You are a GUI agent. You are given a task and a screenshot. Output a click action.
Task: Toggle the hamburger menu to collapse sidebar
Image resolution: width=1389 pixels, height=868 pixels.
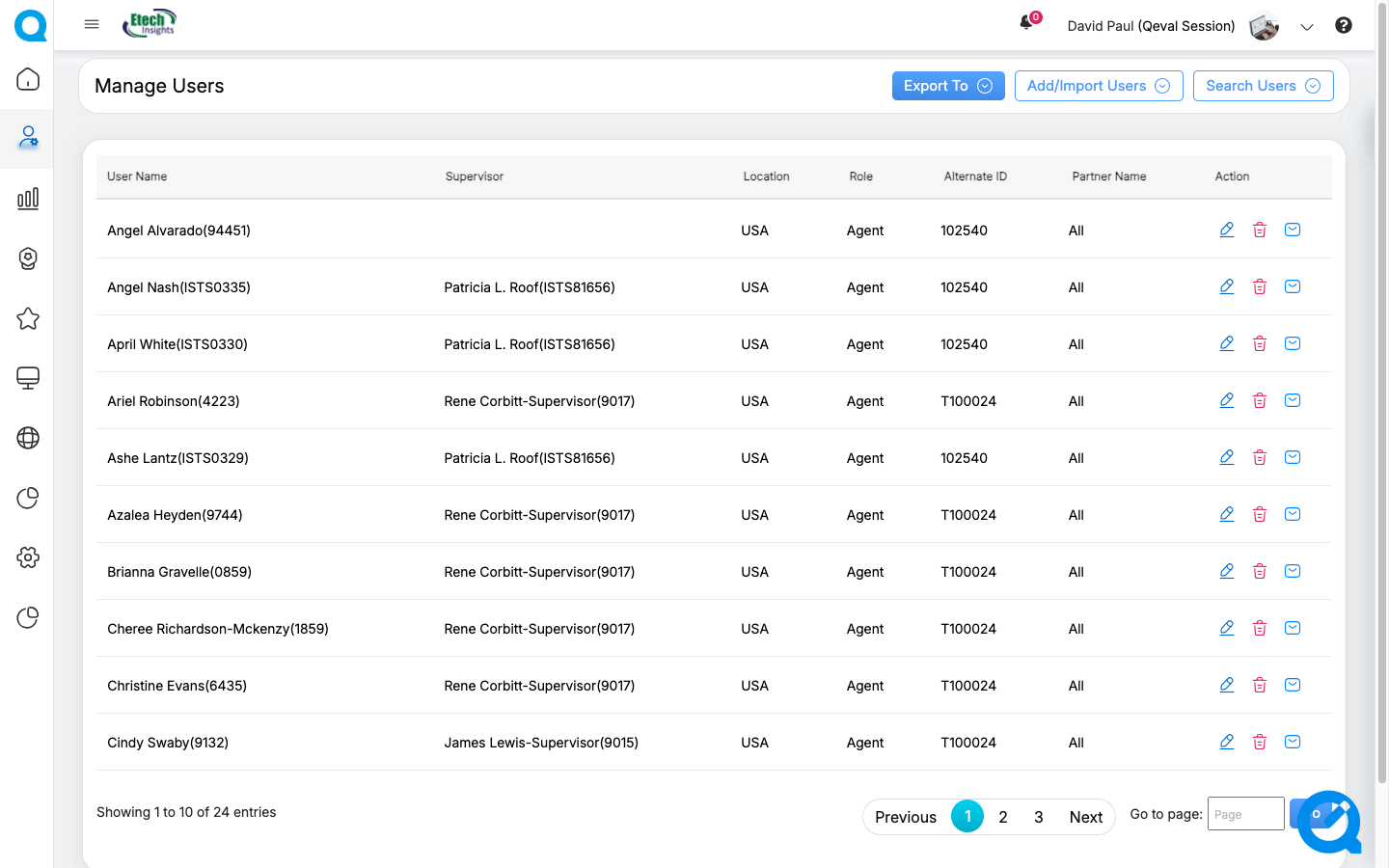[92, 24]
